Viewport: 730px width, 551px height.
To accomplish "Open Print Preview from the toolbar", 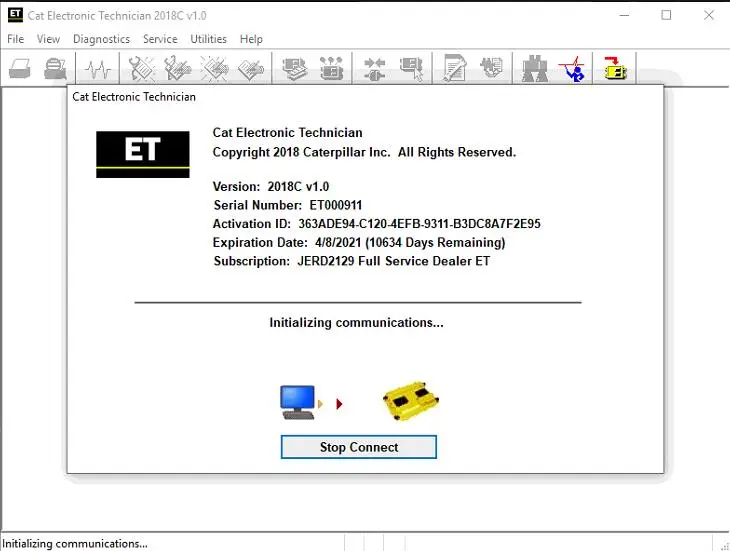I will click(55, 69).
